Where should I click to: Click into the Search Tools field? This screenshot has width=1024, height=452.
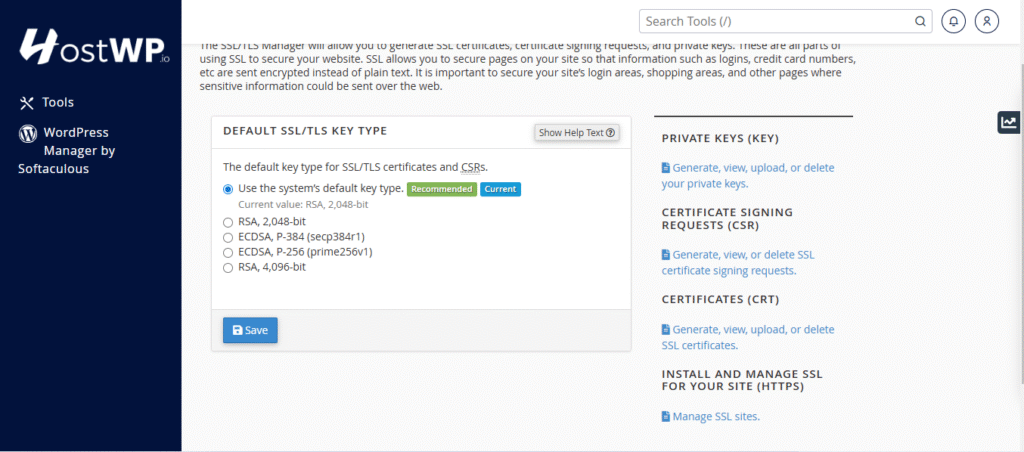click(775, 21)
